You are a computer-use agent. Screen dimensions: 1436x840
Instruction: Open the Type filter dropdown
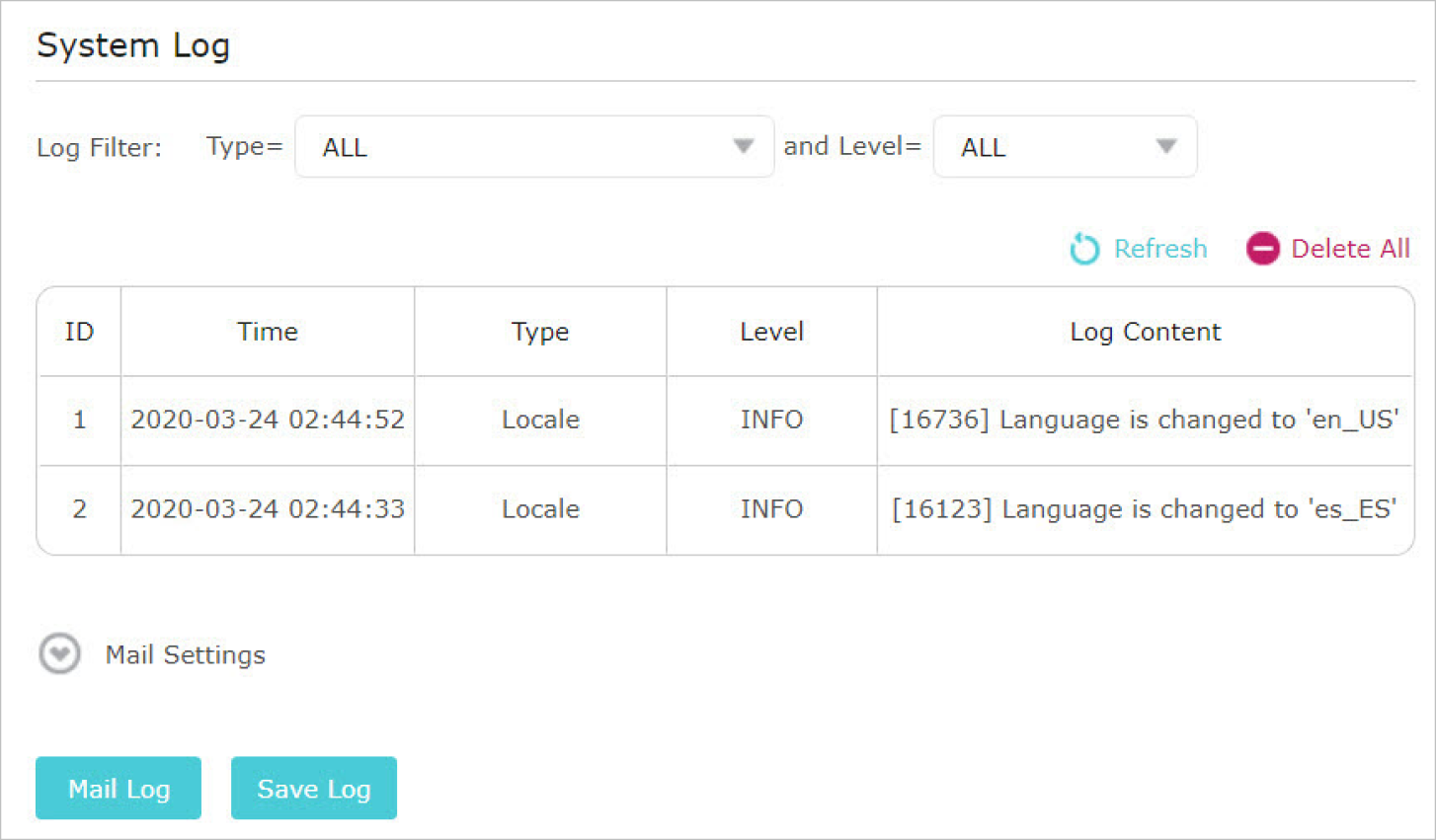(x=534, y=147)
